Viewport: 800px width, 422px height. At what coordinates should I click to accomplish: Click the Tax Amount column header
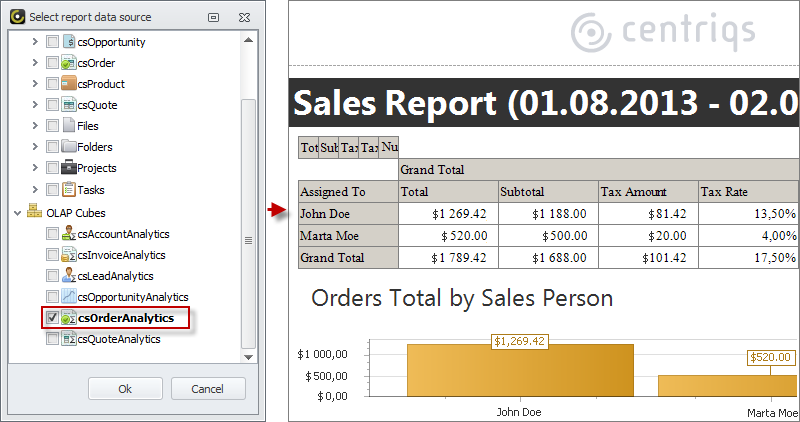coord(648,191)
